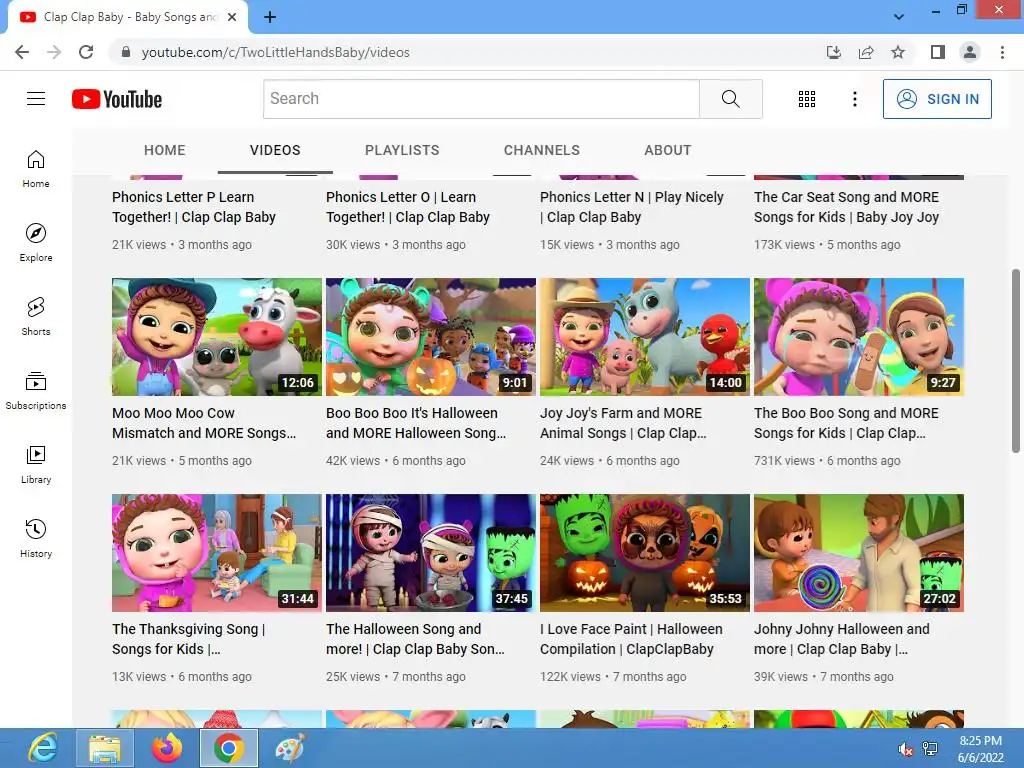Close the Clap Clap Baby tab
The image size is (1024, 768).
[232, 18]
